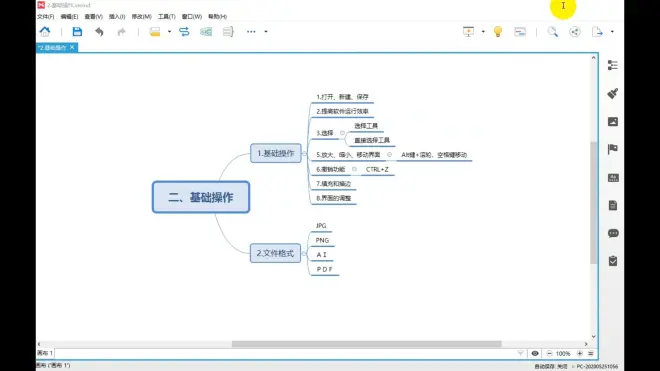Viewport: 660px width, 371px height.
Task: Undo the last action
Action: [99, 32]
